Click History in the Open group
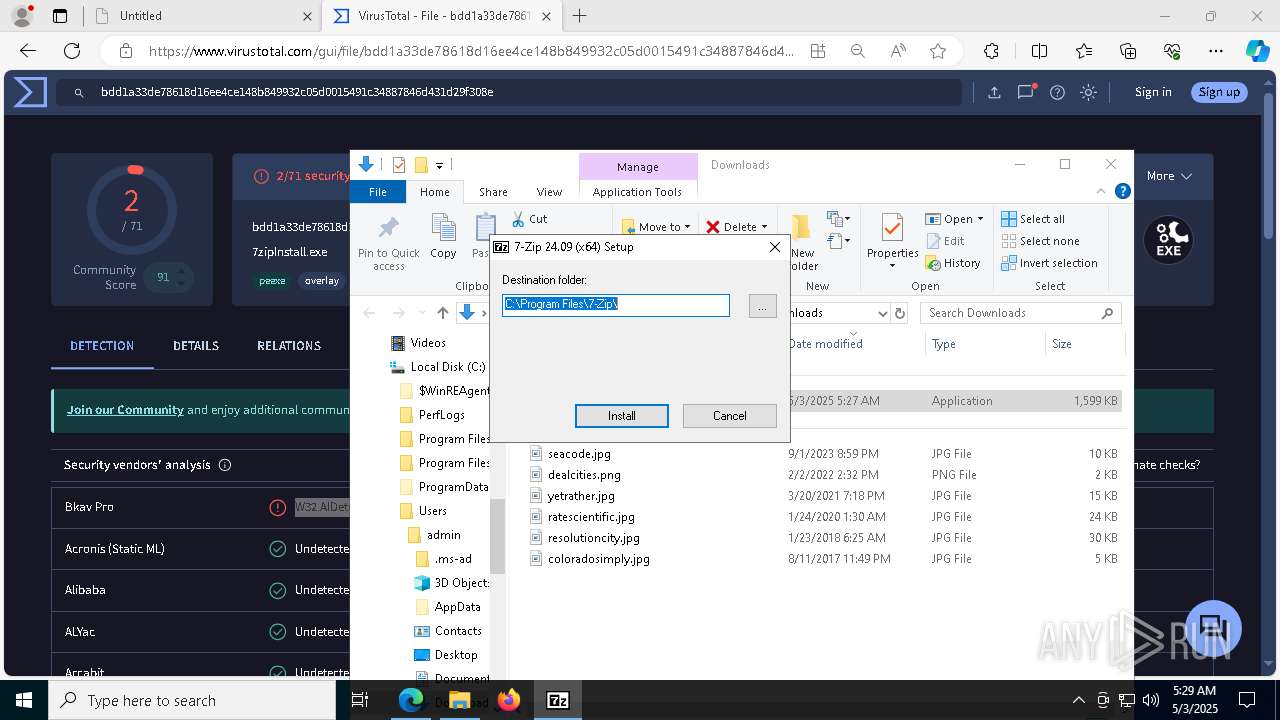This screenshot has height=720, width=1280. 953,263
